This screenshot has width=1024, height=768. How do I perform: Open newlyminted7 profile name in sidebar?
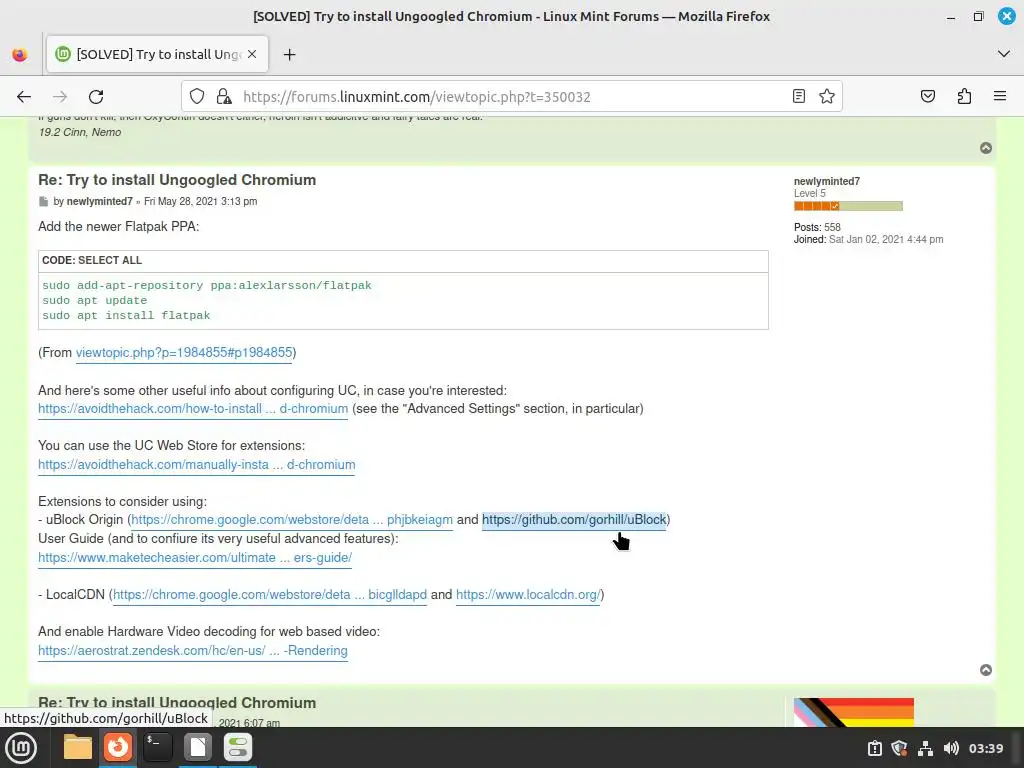tap(827, 181)
